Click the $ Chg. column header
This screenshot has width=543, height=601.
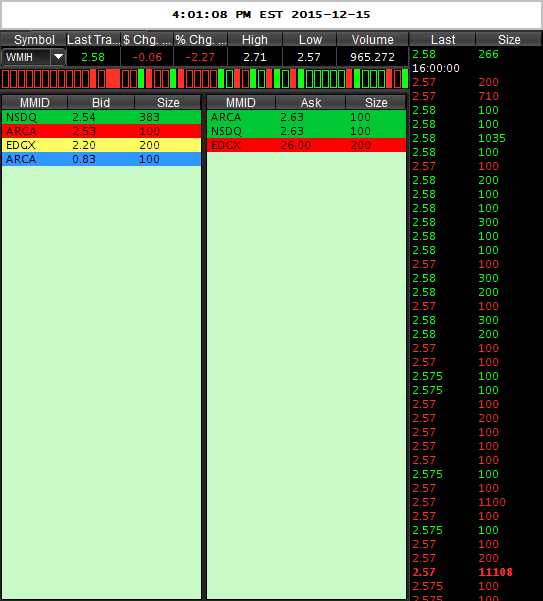(147, 39)
